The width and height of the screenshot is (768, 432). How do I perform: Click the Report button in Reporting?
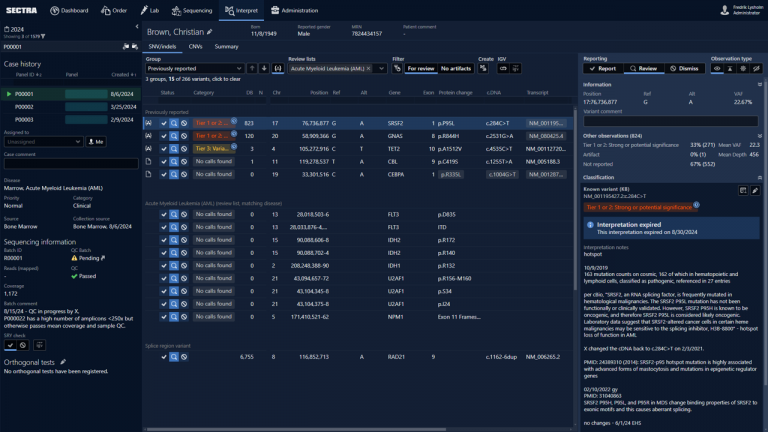pyautogui.click(x=603, y=68)
